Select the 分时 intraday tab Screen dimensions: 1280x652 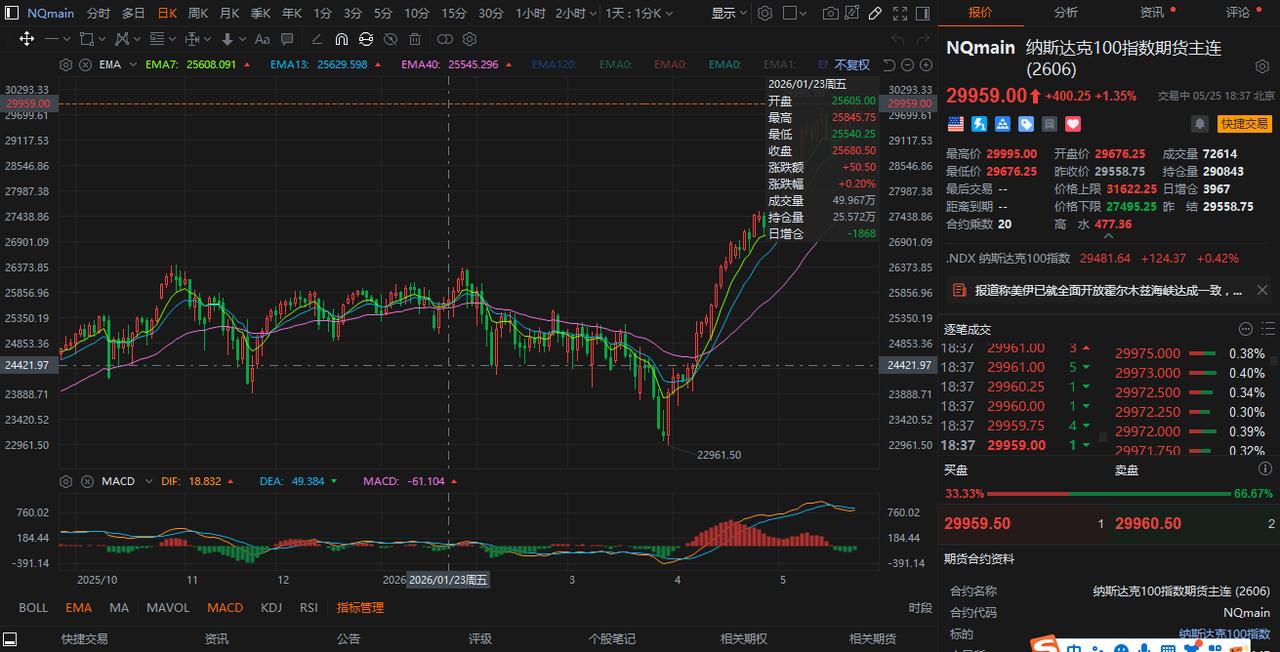click(98, 13)
